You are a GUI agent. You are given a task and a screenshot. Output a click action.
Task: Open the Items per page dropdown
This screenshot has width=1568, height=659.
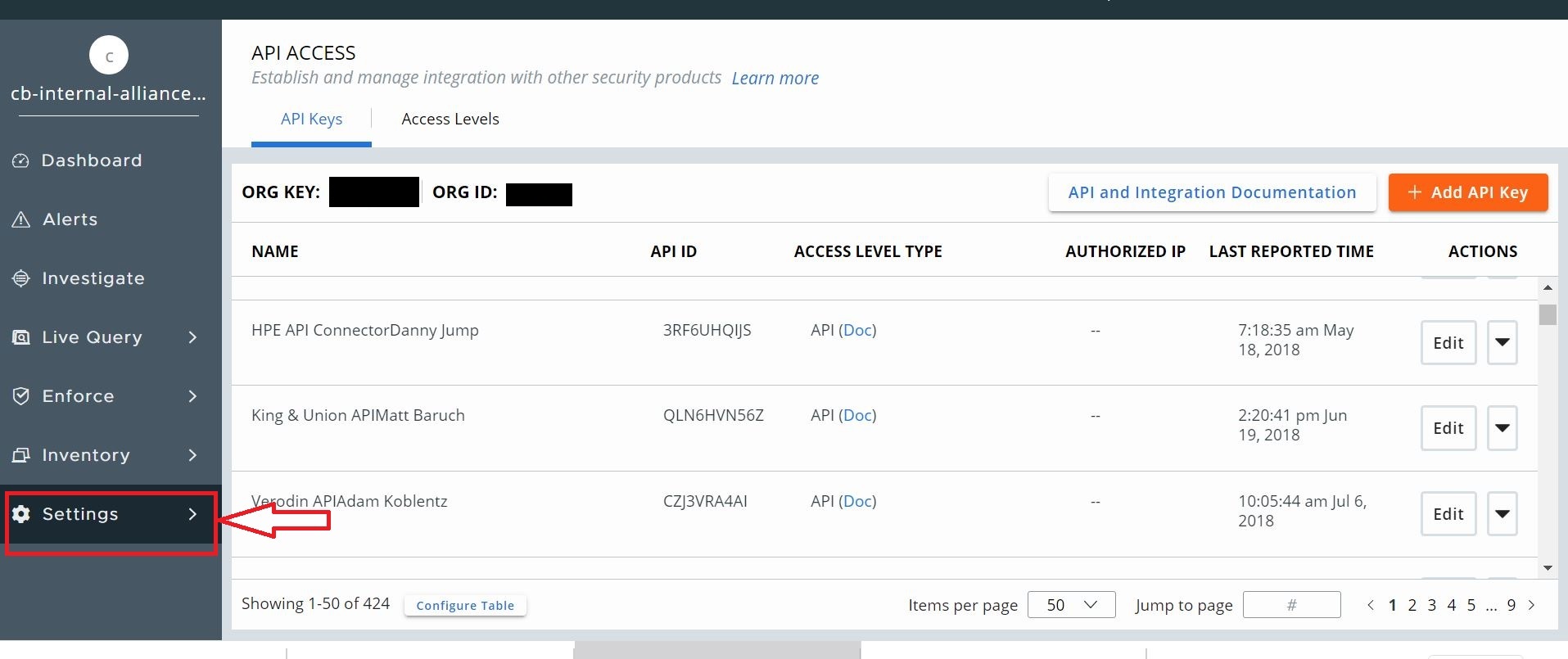tap(1071, 605)
